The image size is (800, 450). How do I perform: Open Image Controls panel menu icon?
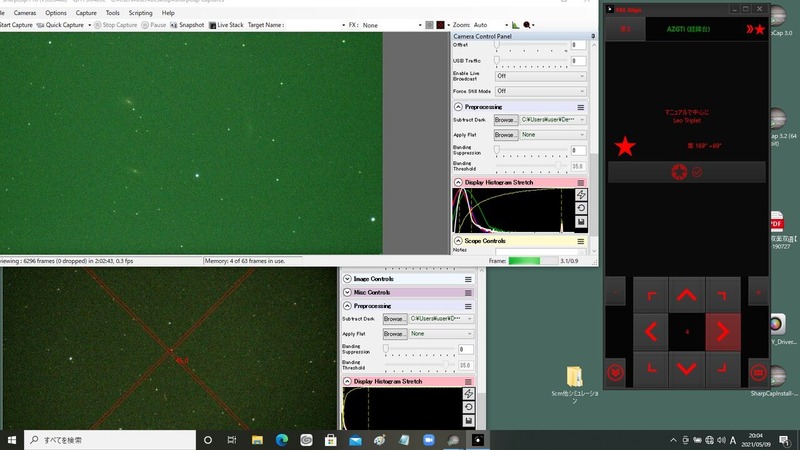[468, 279]
